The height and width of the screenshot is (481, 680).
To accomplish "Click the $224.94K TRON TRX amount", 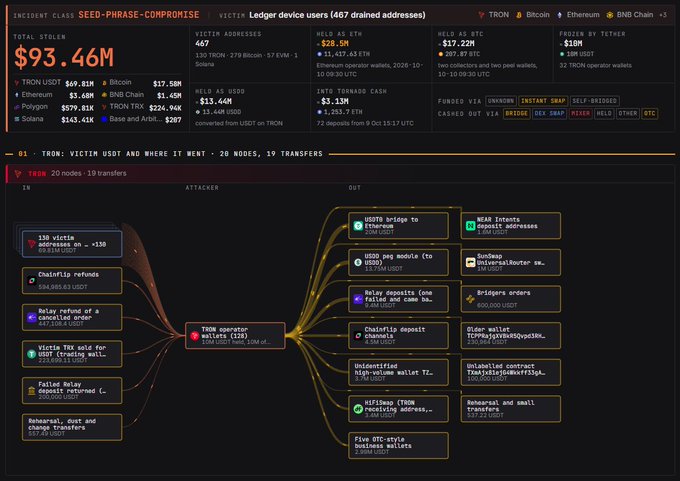I will coord(165,108).
